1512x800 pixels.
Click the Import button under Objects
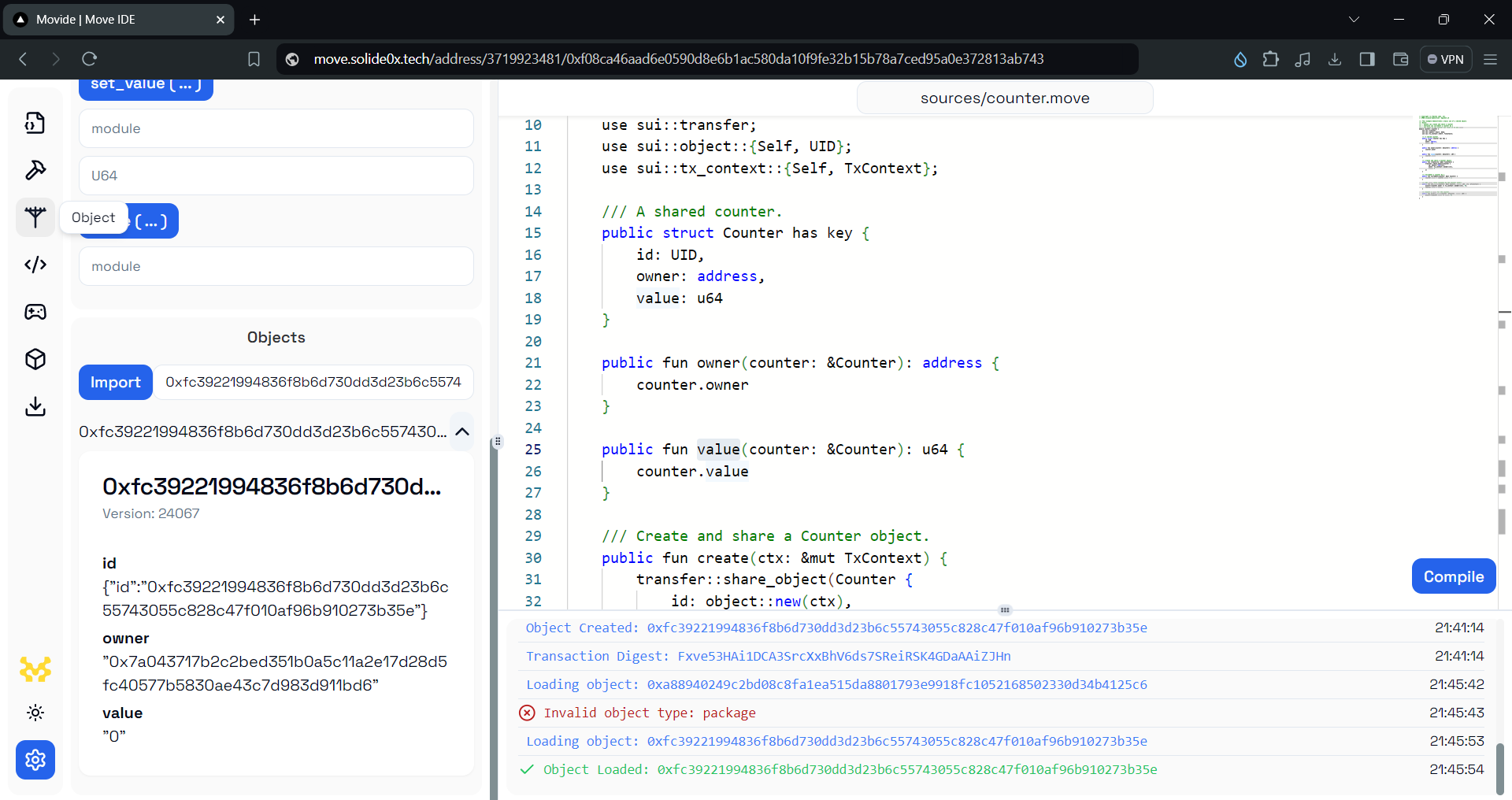coord(115,382)
